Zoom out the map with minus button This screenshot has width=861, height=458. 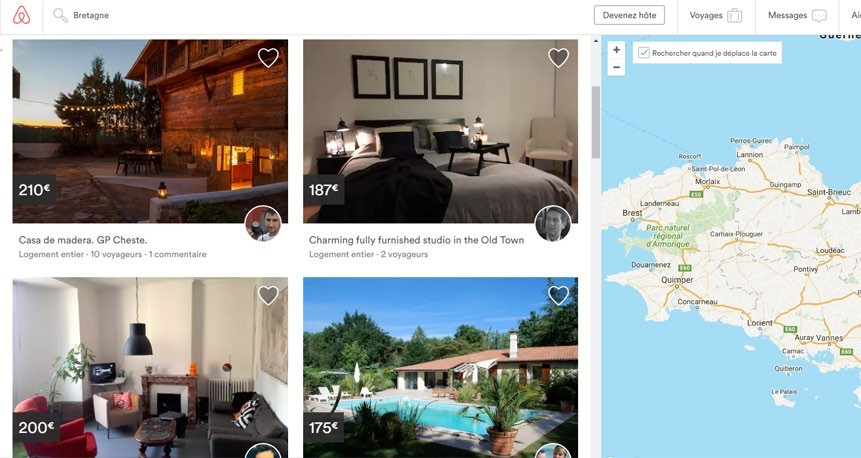(616, 67)
